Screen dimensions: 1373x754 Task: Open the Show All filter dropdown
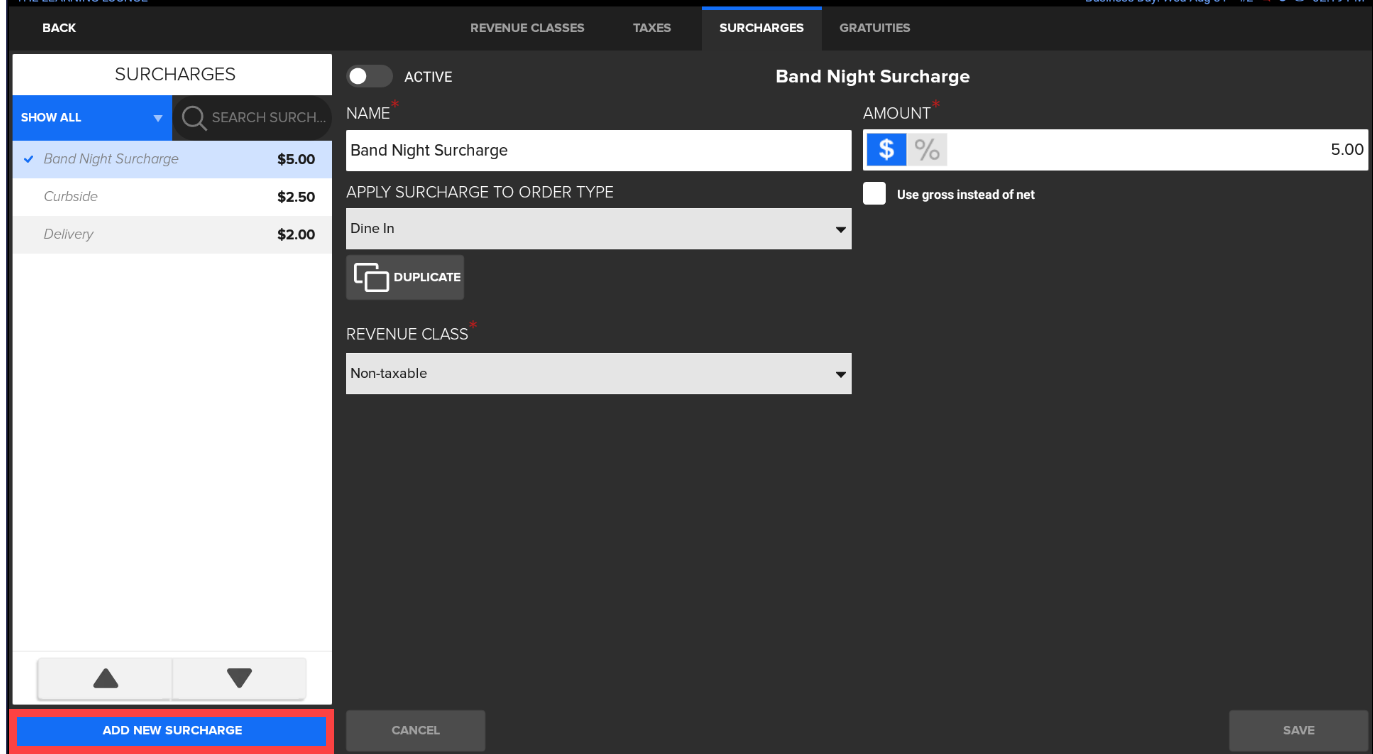91,117
